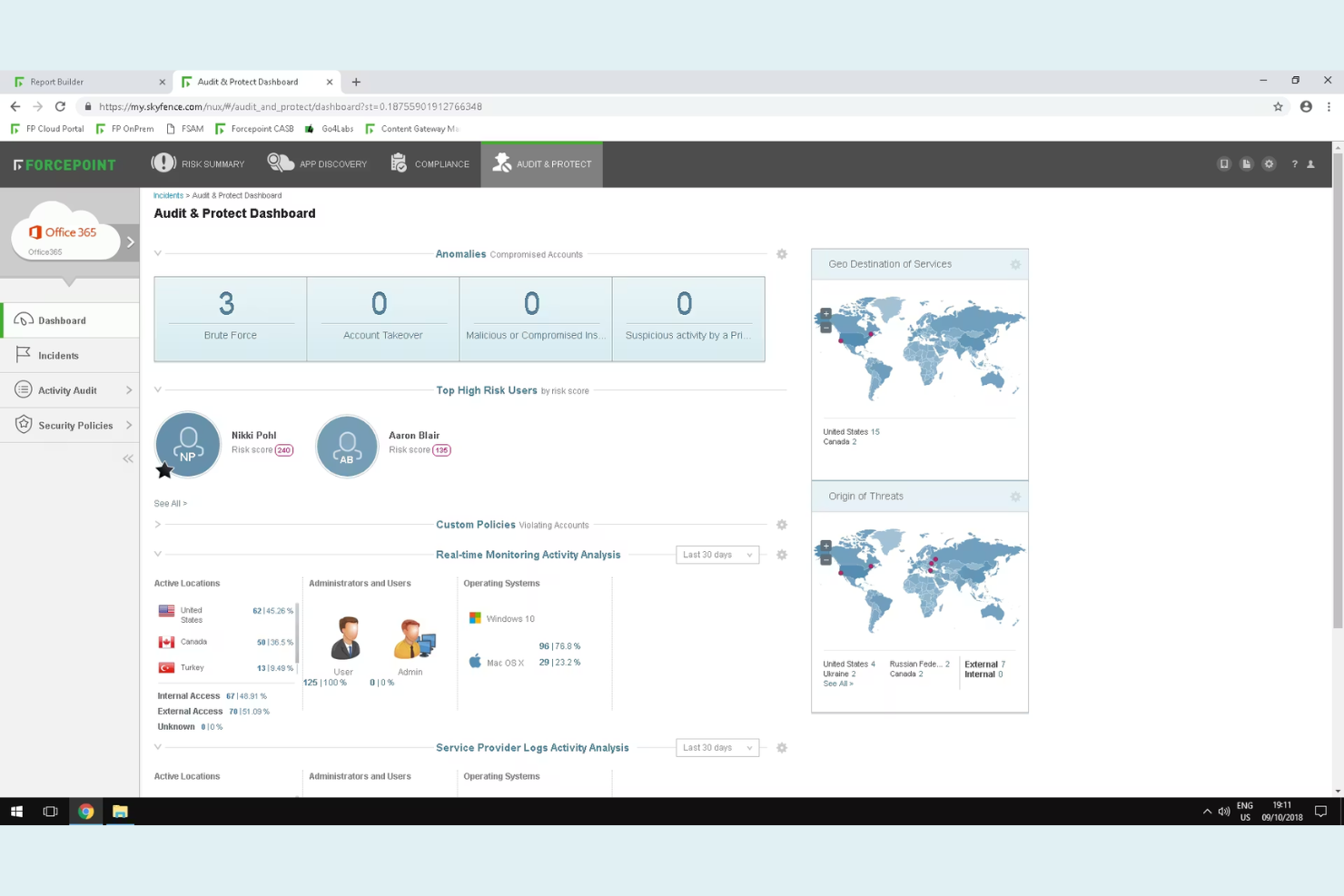Click the user account icon top right

[x=1310, y=163]
